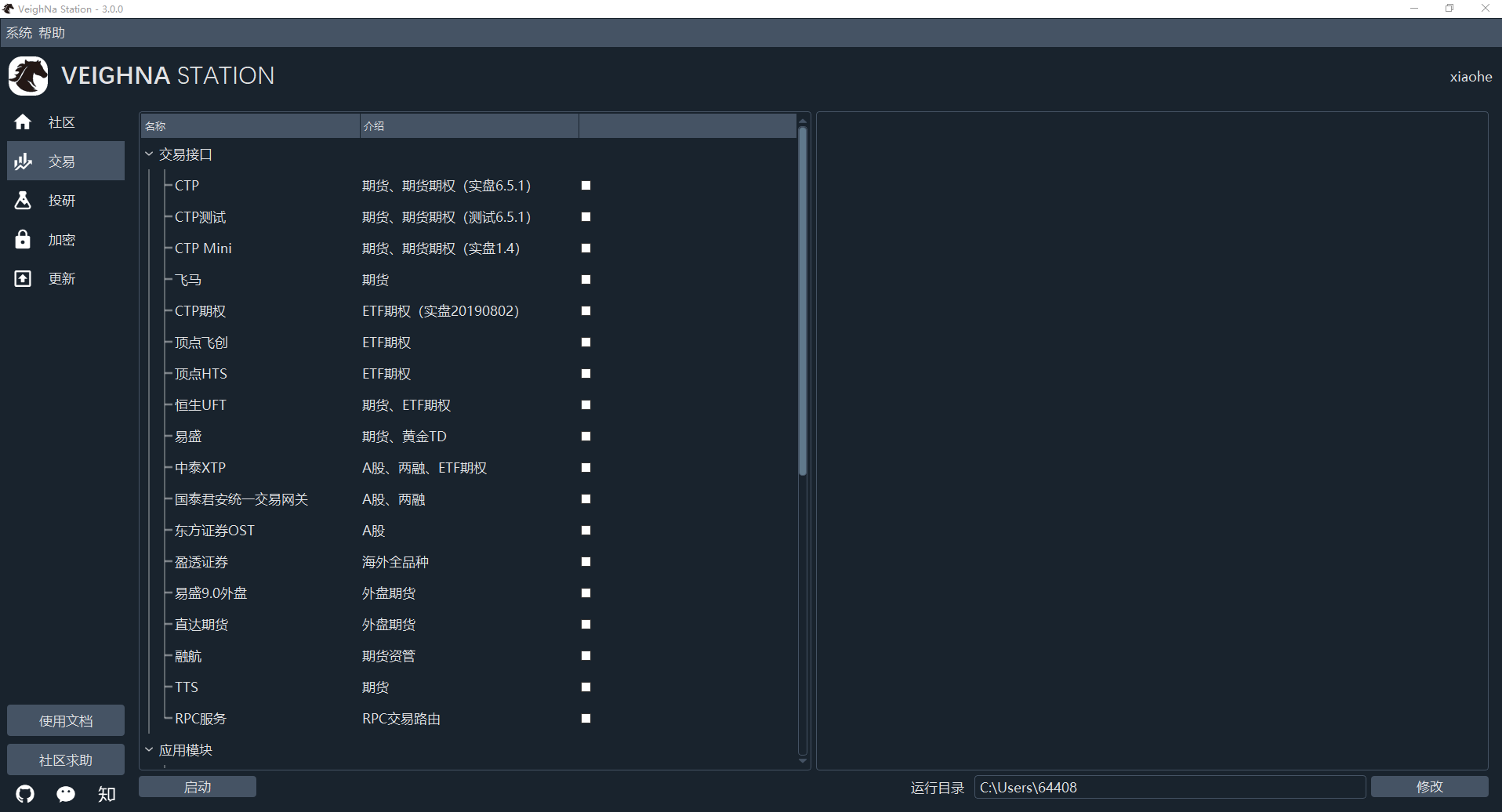Click the chat bubble icon at bottom
The image size is (1502, 812).
(65, 793)
